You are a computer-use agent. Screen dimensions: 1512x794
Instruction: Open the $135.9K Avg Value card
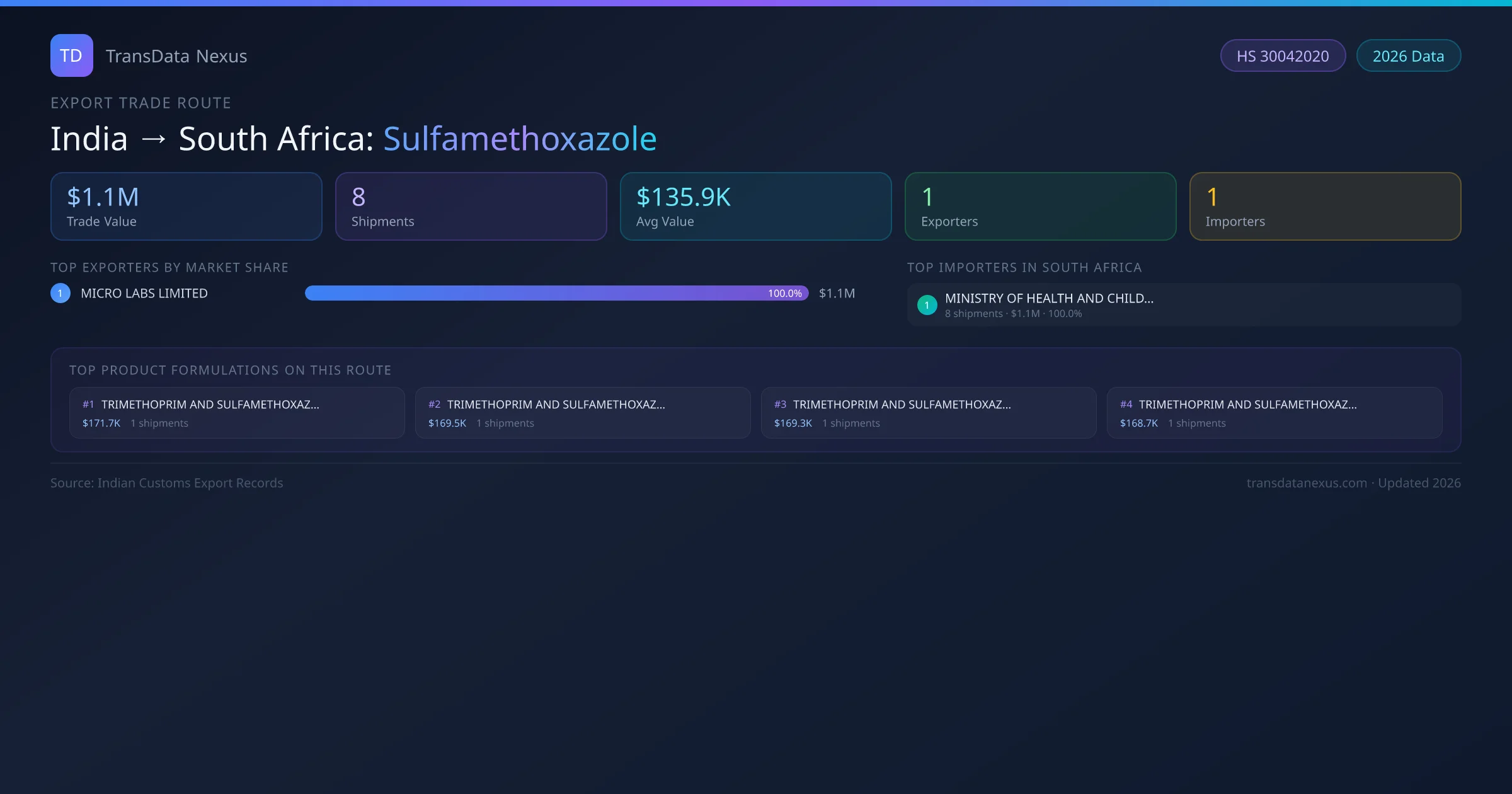click(x=755, y=207)
